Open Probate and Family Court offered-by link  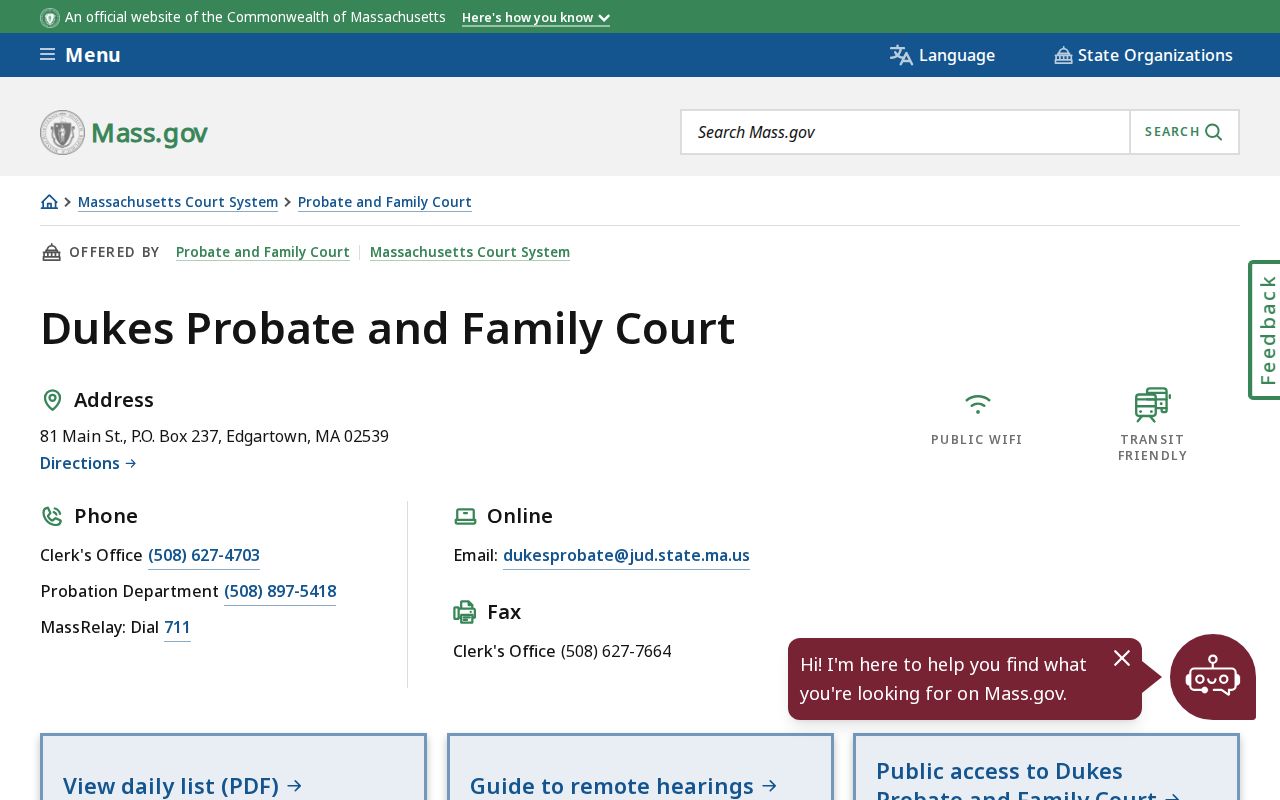[263, 252]
